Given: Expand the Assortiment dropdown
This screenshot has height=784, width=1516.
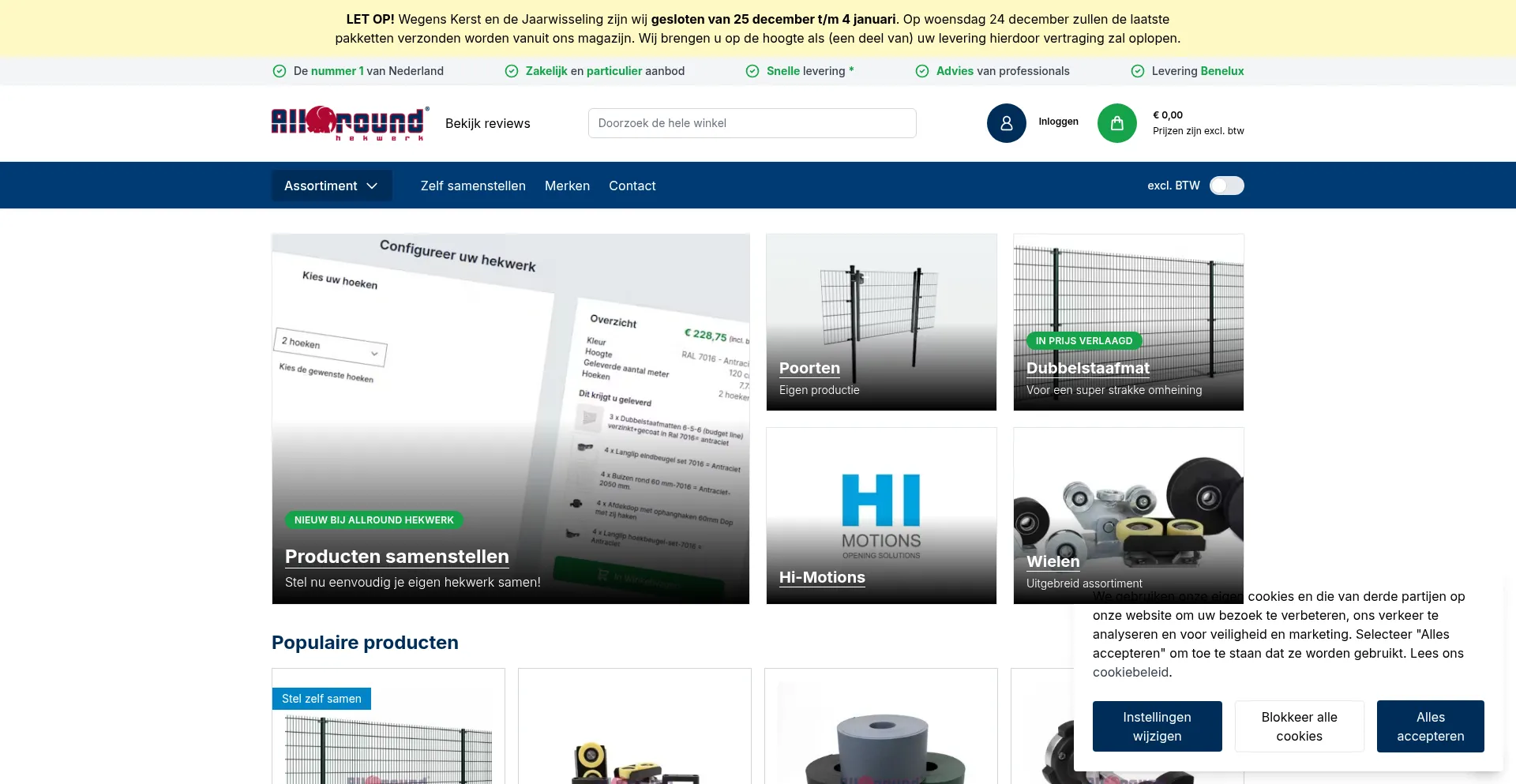Looking at the screenshot, I should (x=331, y=186).
